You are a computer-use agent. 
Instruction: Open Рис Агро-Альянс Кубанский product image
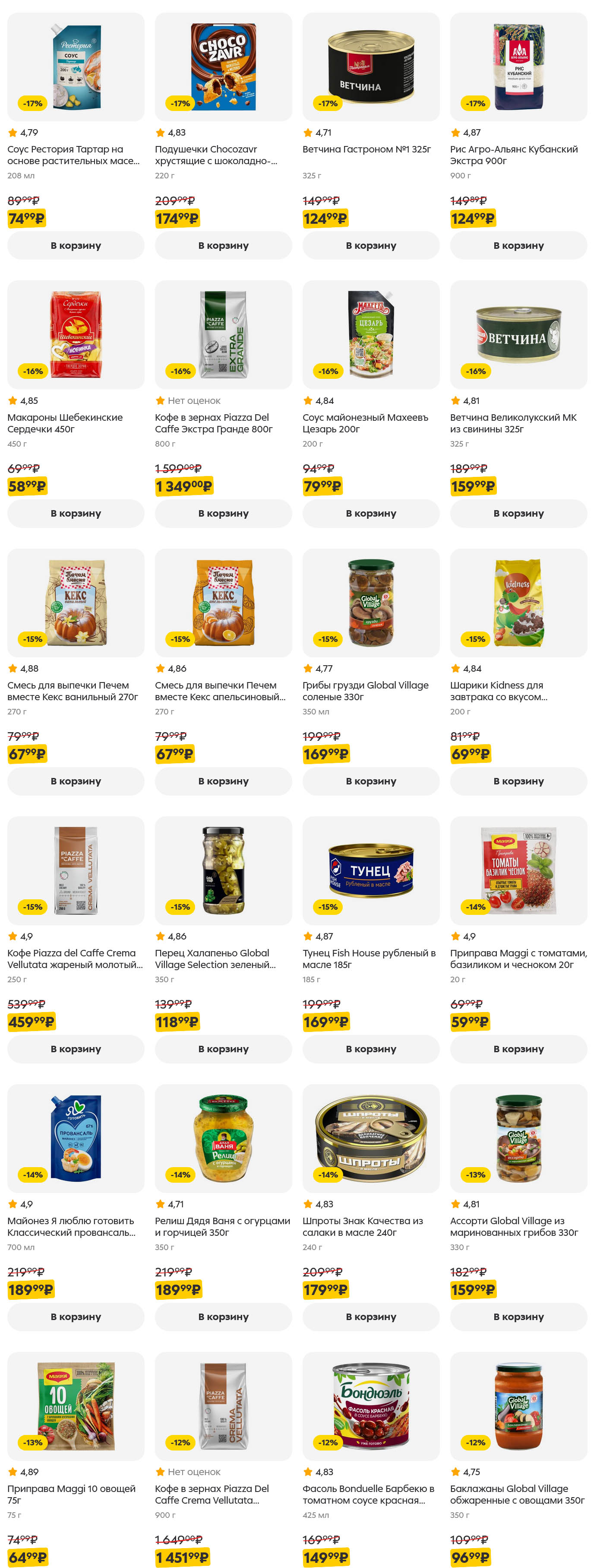pyautogui.click(x=518, y=67)
